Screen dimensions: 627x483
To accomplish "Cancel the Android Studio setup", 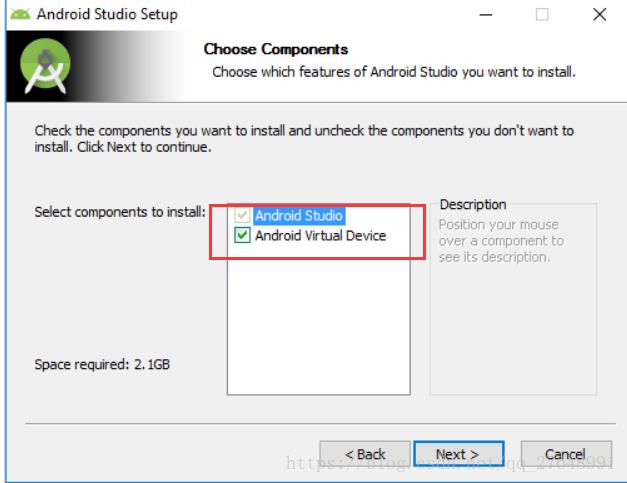I will 566,454.
